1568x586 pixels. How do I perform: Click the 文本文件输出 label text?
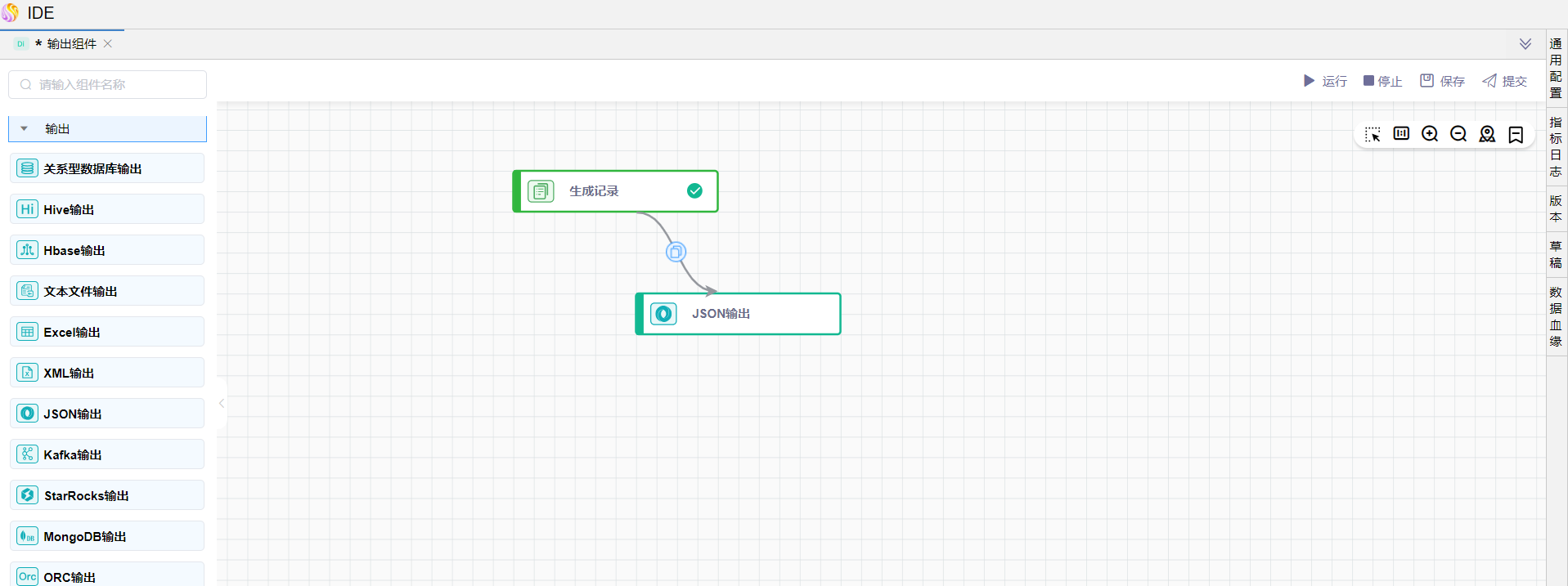(x=80, y=292)
